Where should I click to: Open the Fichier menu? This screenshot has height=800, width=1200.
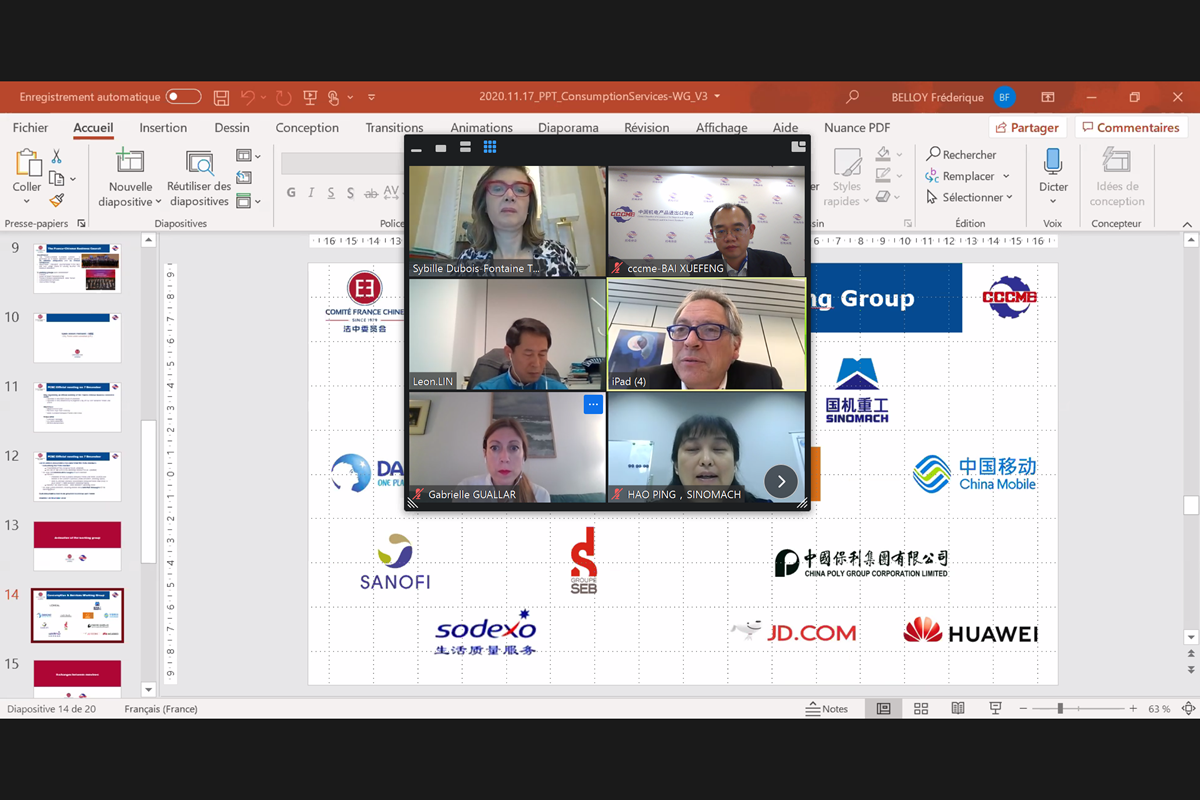click(x=30, y=128)
